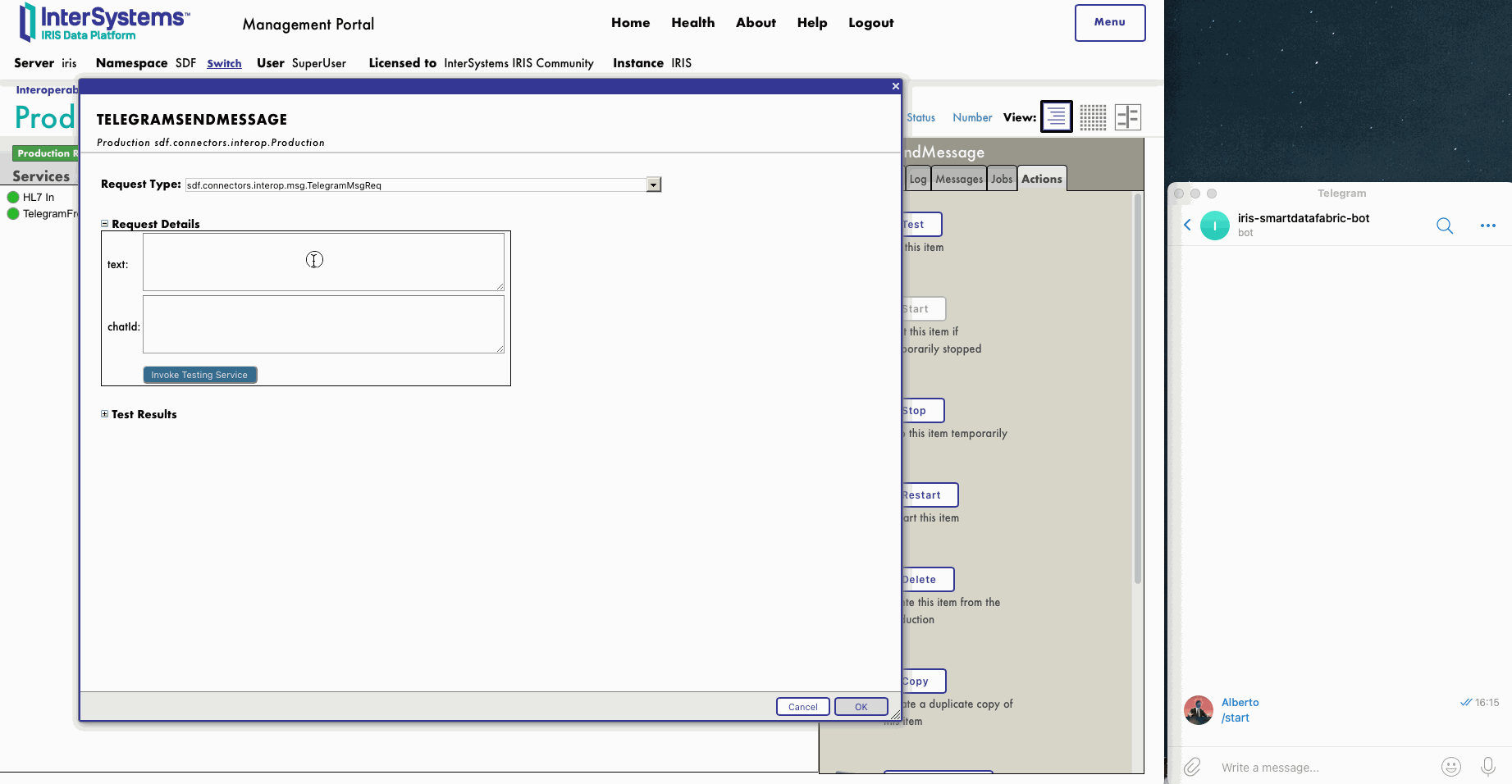Click the Status sort link
Viewport: 1512px width, 784px height.
[920, 117]
